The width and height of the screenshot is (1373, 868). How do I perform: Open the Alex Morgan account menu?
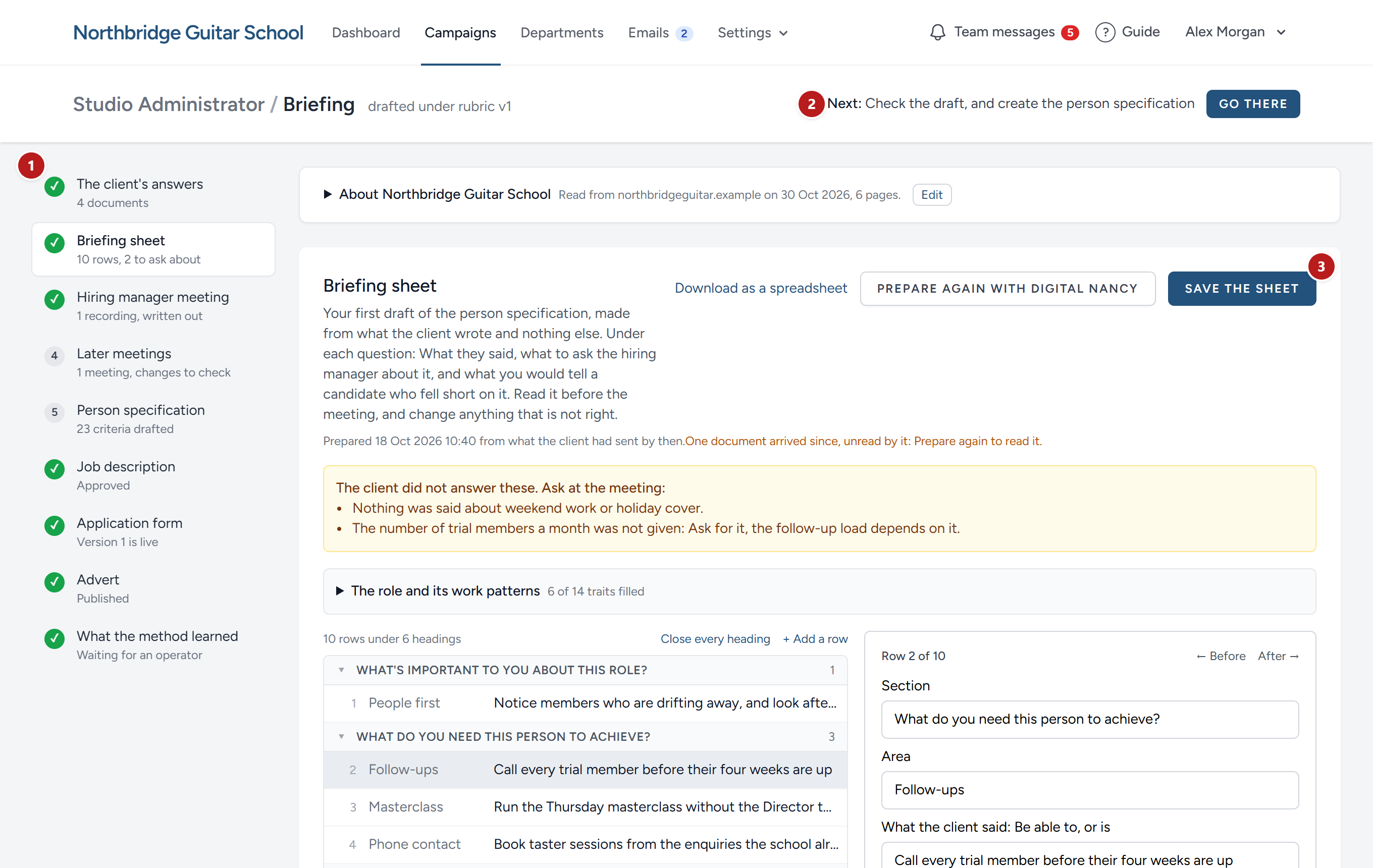[x=1235, y=32]
